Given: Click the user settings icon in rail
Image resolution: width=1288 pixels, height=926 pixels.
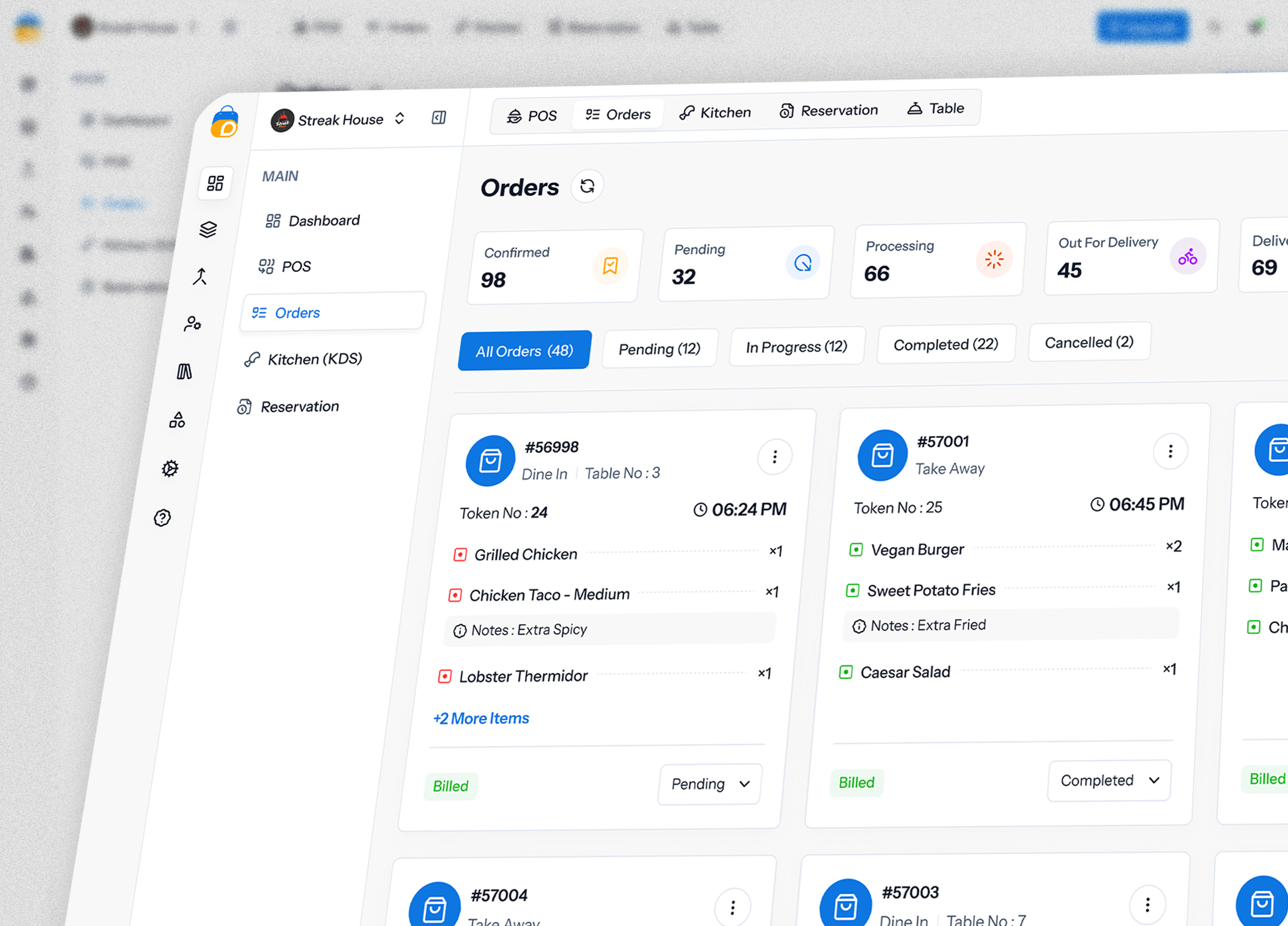Looking at the screenshot, I should (x=192, y=323).
